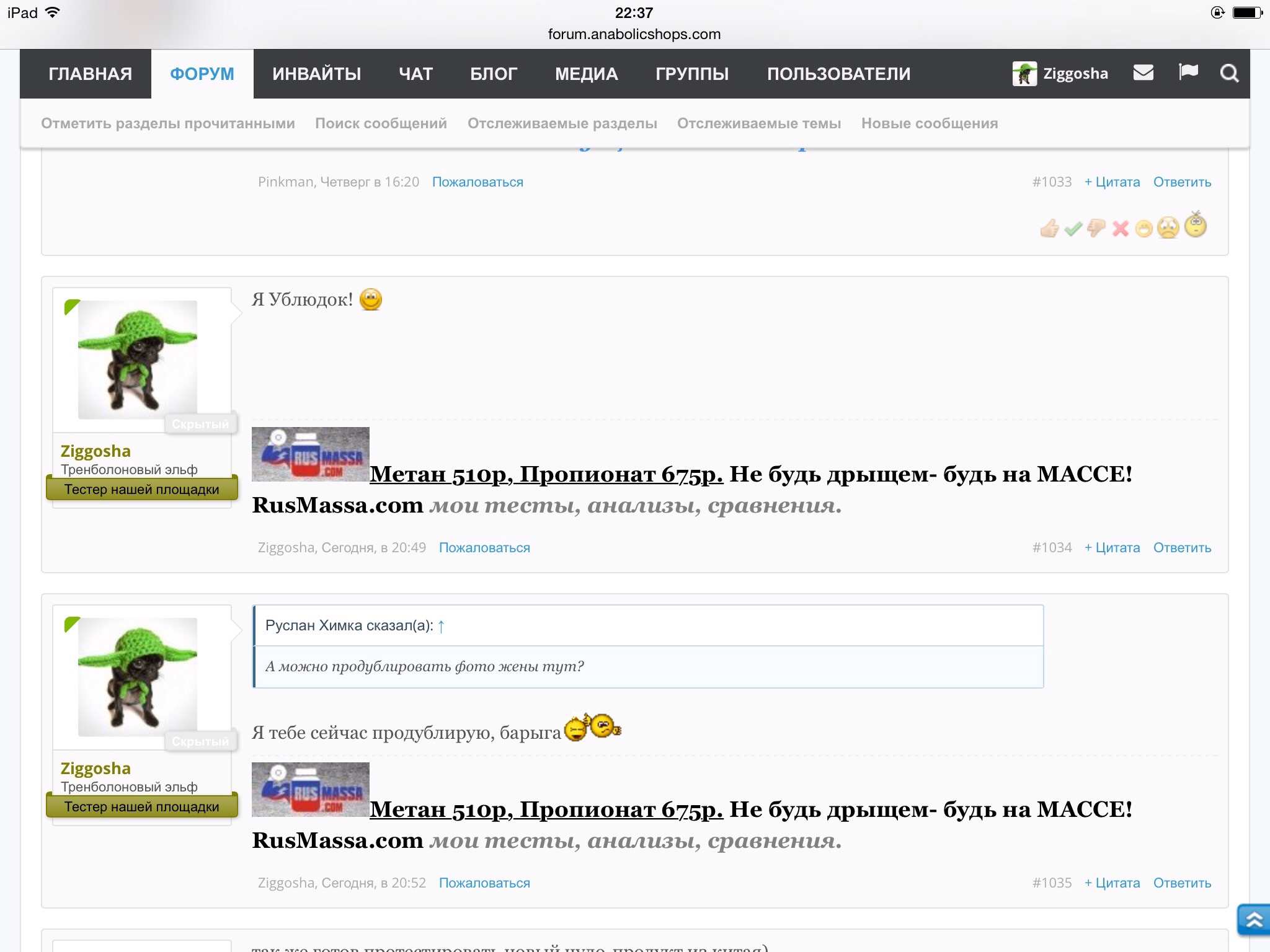Viewport: 1270px width, 952px height.
Task: Open the МЕДИА section
Action: (x=587, y=73)
